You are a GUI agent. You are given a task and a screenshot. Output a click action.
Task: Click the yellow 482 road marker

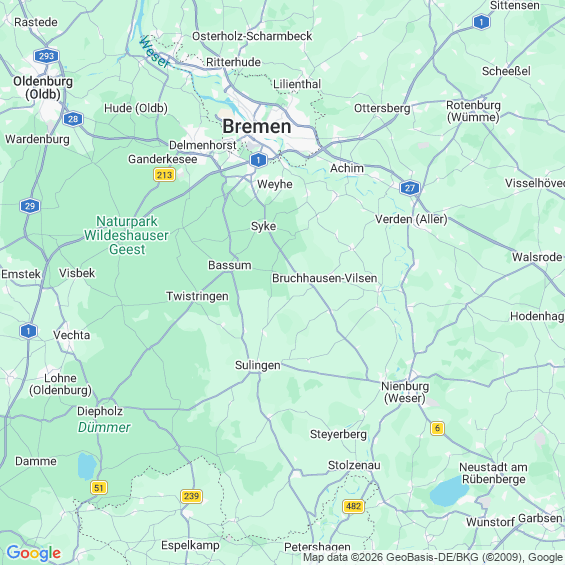pyautogui.click(x=353, y=506)
